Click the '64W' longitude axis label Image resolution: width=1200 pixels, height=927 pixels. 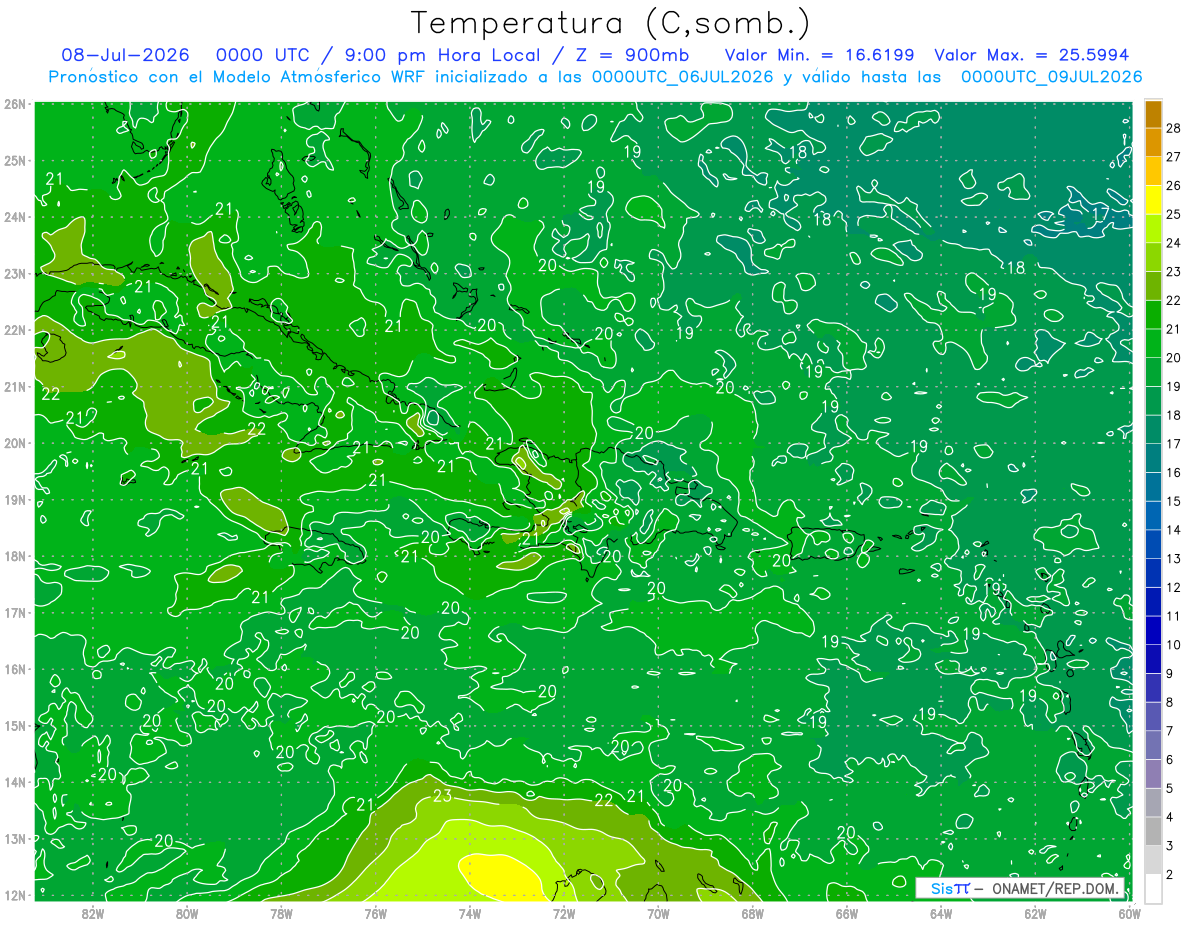pos(941,912)
